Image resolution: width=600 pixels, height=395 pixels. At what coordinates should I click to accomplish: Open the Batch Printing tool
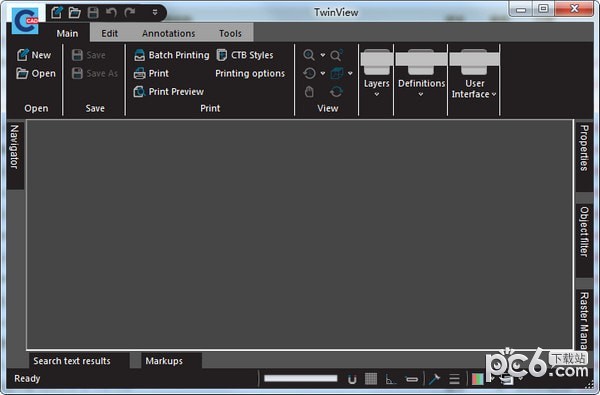coord(172,55)
